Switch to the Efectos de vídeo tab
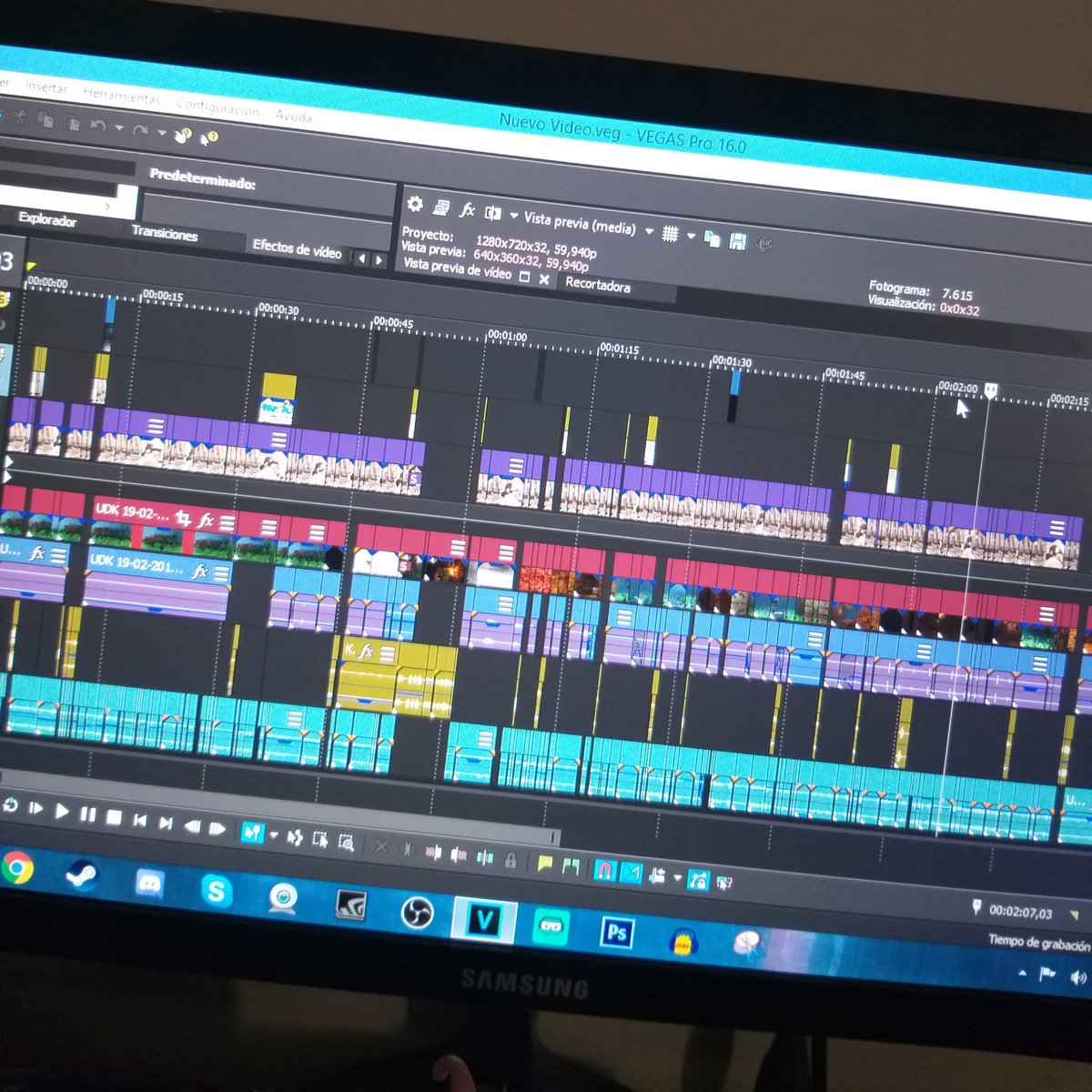Image resolution: width=1092 pixels, height=1092 pixels. [297, 248]
